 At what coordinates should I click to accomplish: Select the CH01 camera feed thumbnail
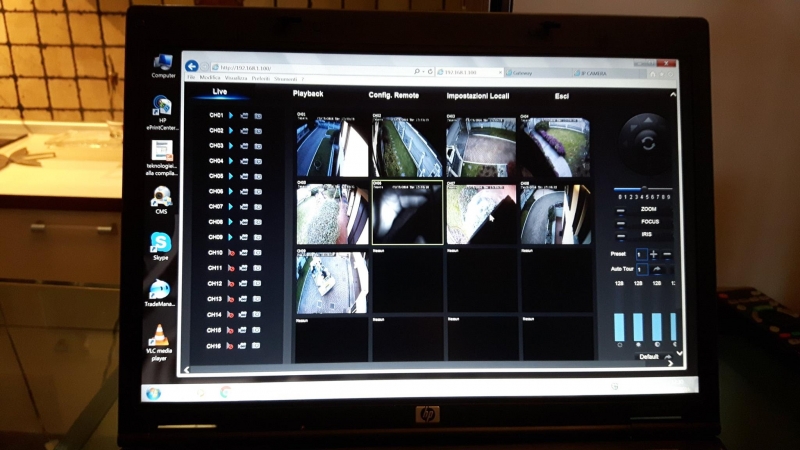[x=332, y=144]
